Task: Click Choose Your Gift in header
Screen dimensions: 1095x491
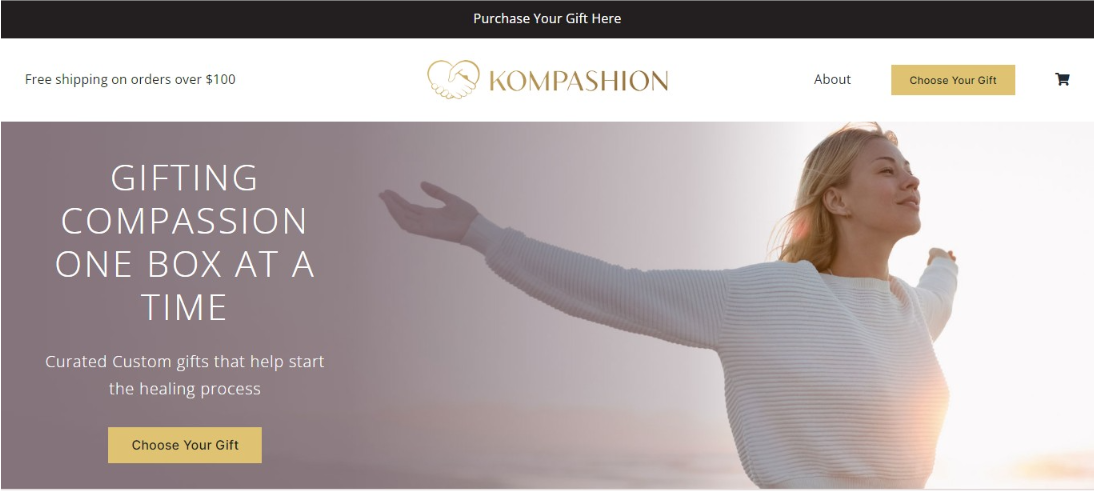Action: tap(953, 80)
